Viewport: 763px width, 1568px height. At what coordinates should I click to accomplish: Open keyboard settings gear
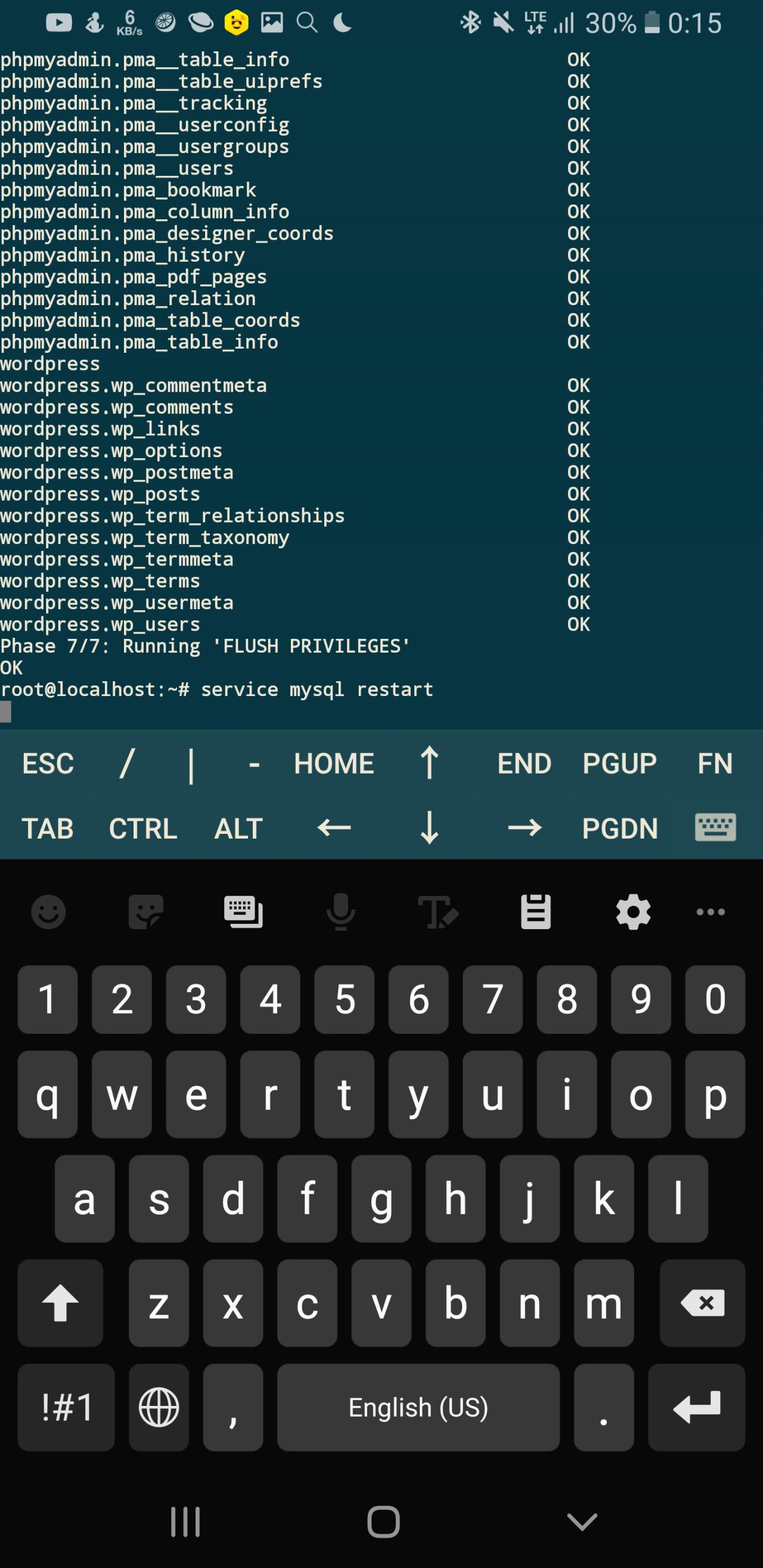coord(633,912)
